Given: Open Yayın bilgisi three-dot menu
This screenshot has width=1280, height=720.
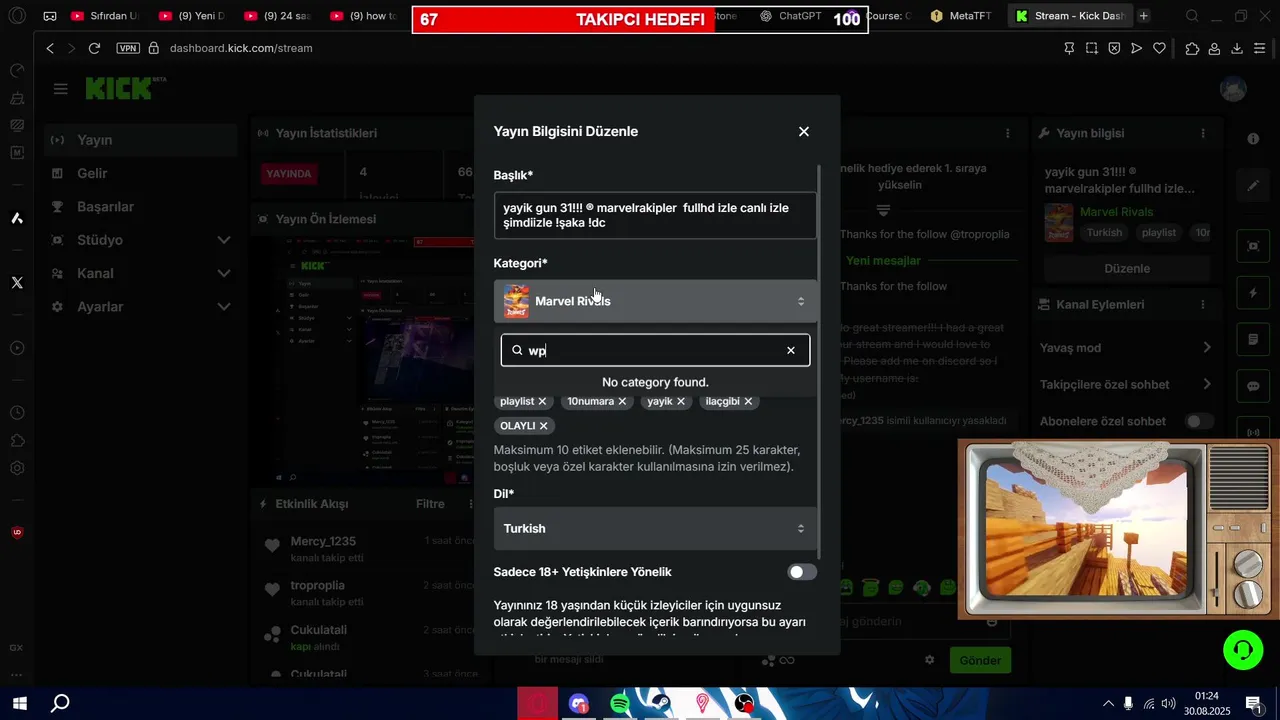Looking at the screenshot, I should tap(1204, 133).
